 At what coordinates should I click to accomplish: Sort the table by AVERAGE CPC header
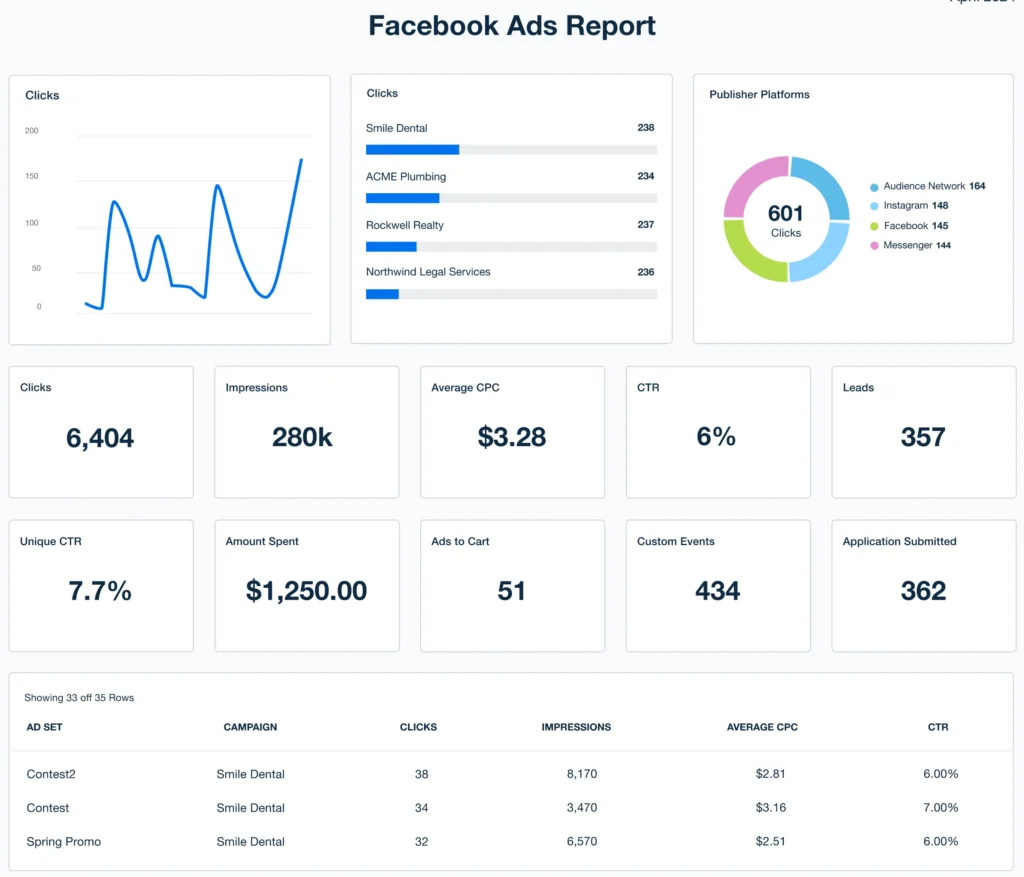pos(762,727)
